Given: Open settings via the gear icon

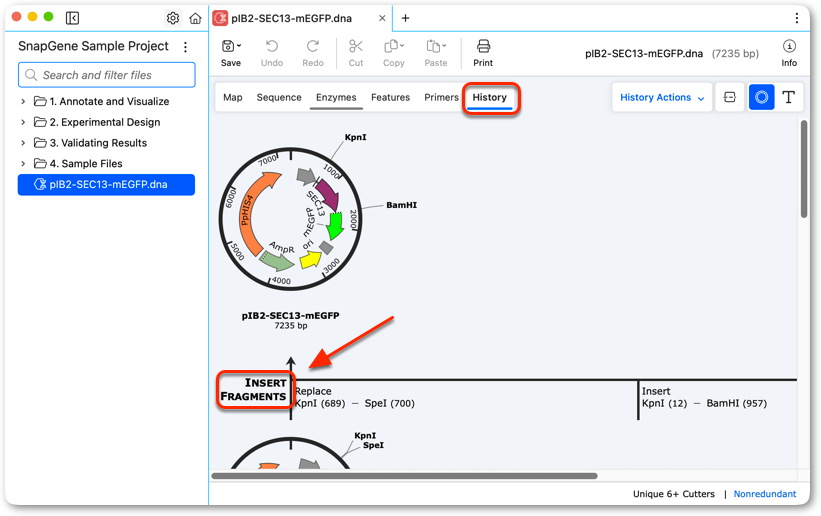Looking at the screenshot, I should click(x=173, y=18).
